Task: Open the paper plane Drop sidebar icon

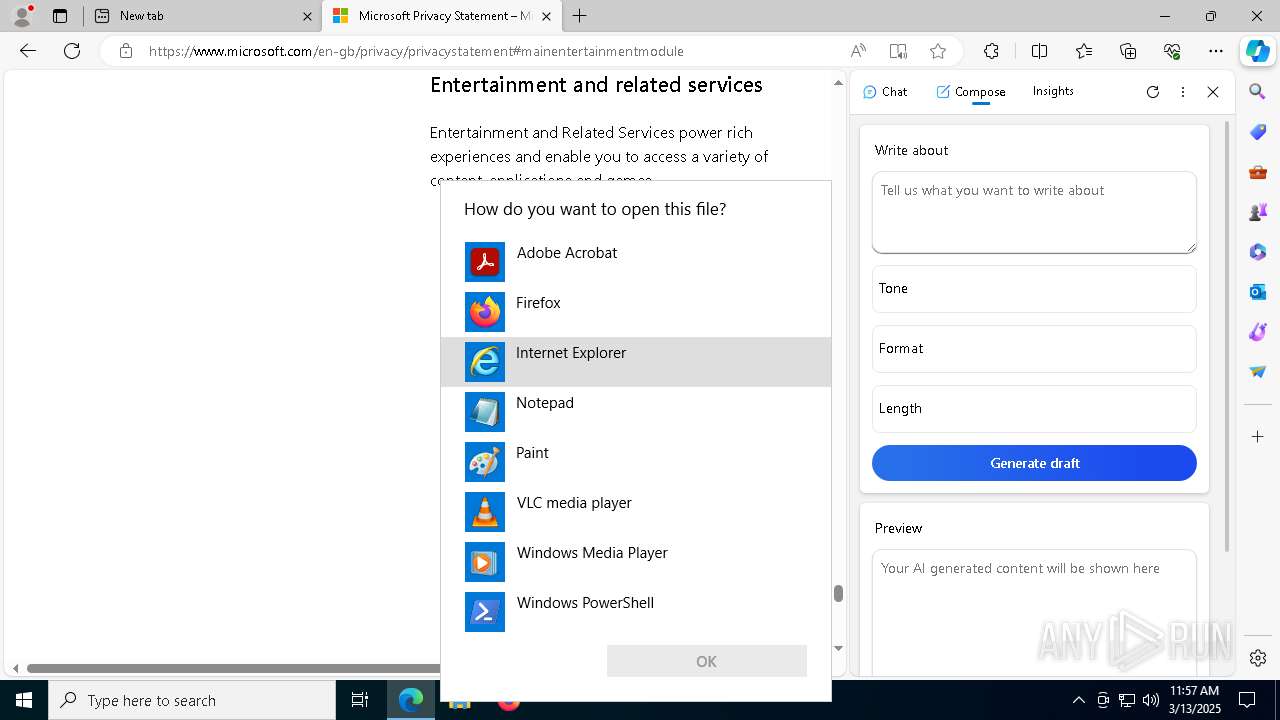Action: pos(1258,372)
